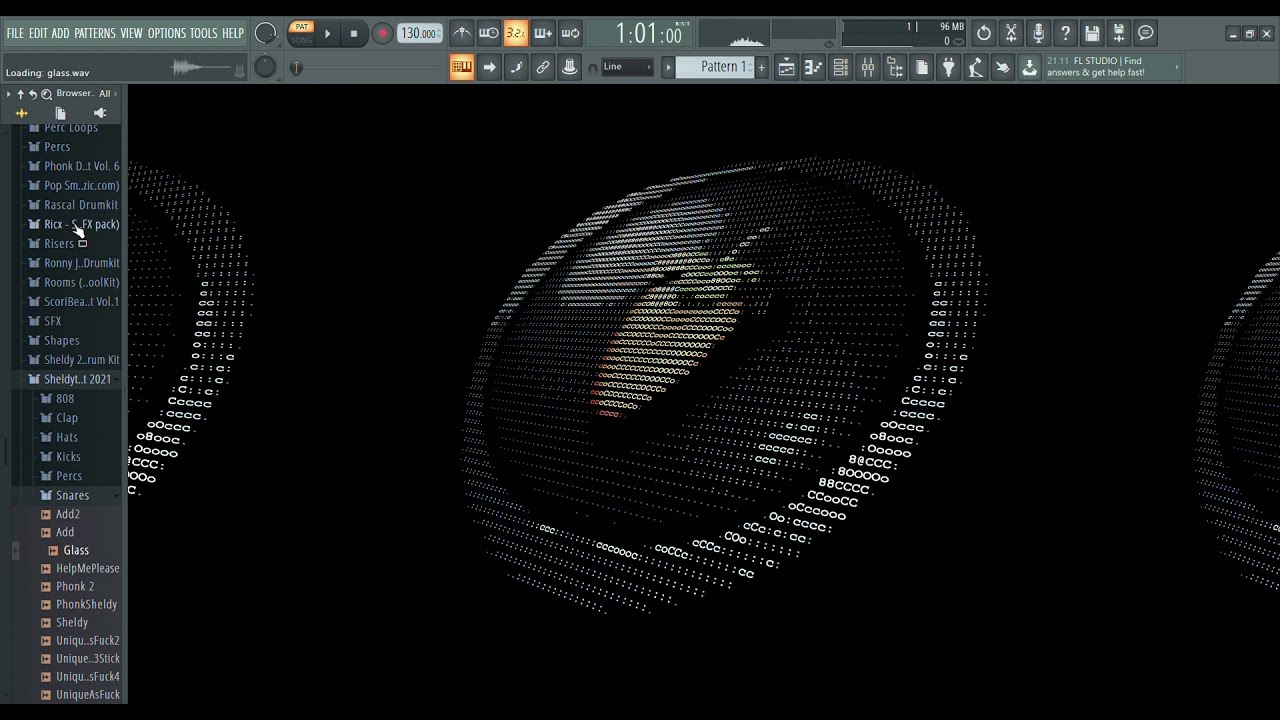
Task: Click the tempo tapper icon
Action: [976, 67]
